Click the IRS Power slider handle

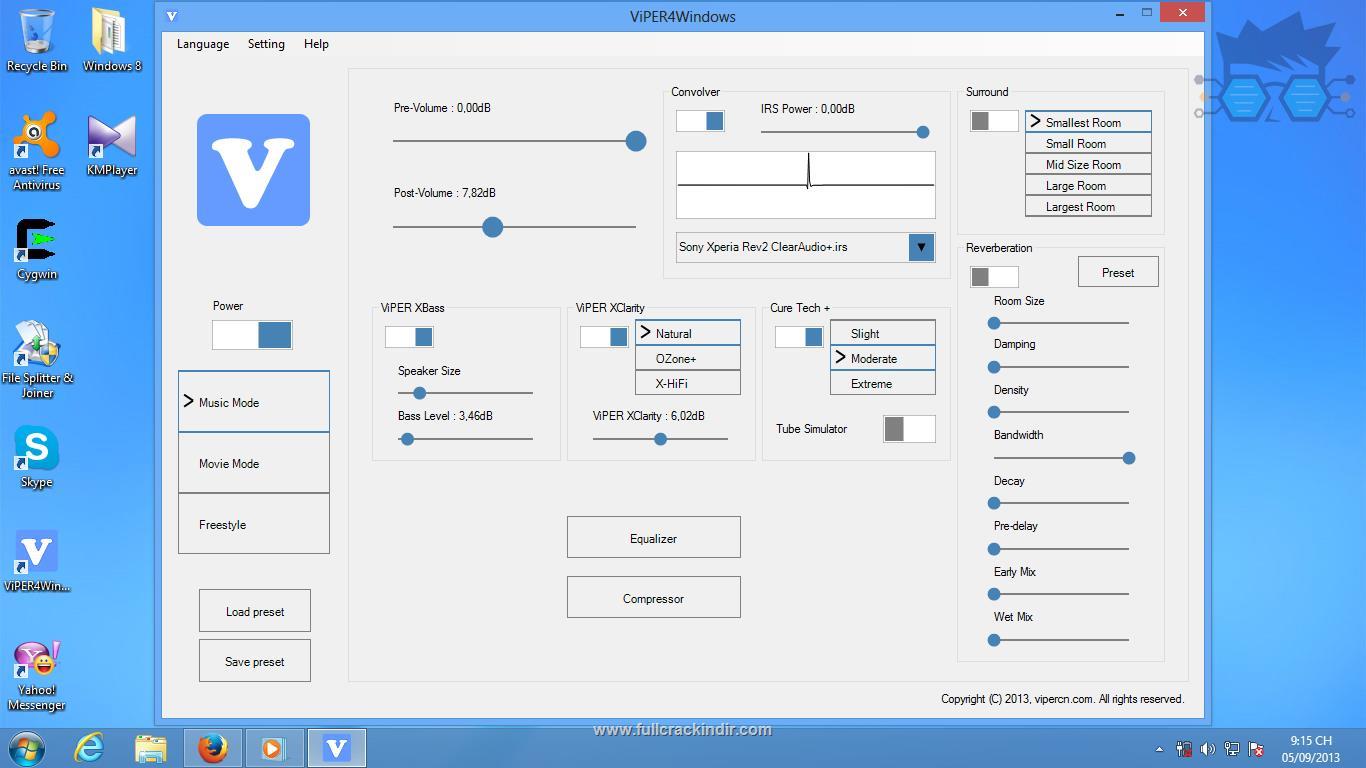[923, 132]
